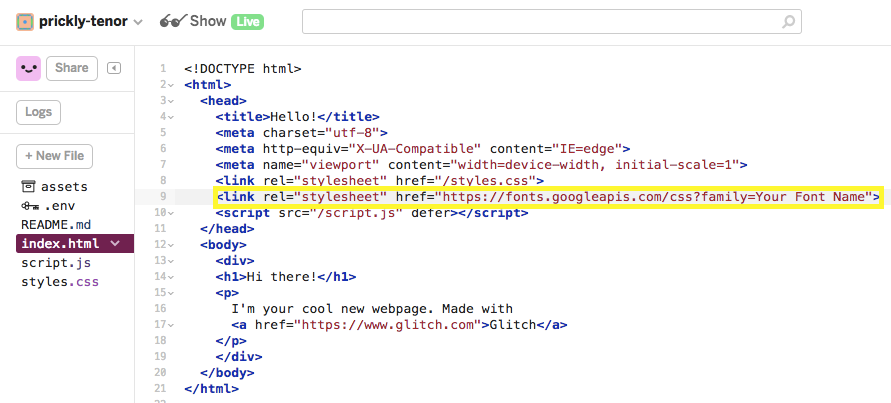This screenshot has width=891, height=403.
Task: Fold the script tag on line 10
Action: pyautogui.click(x=170, y=213)
